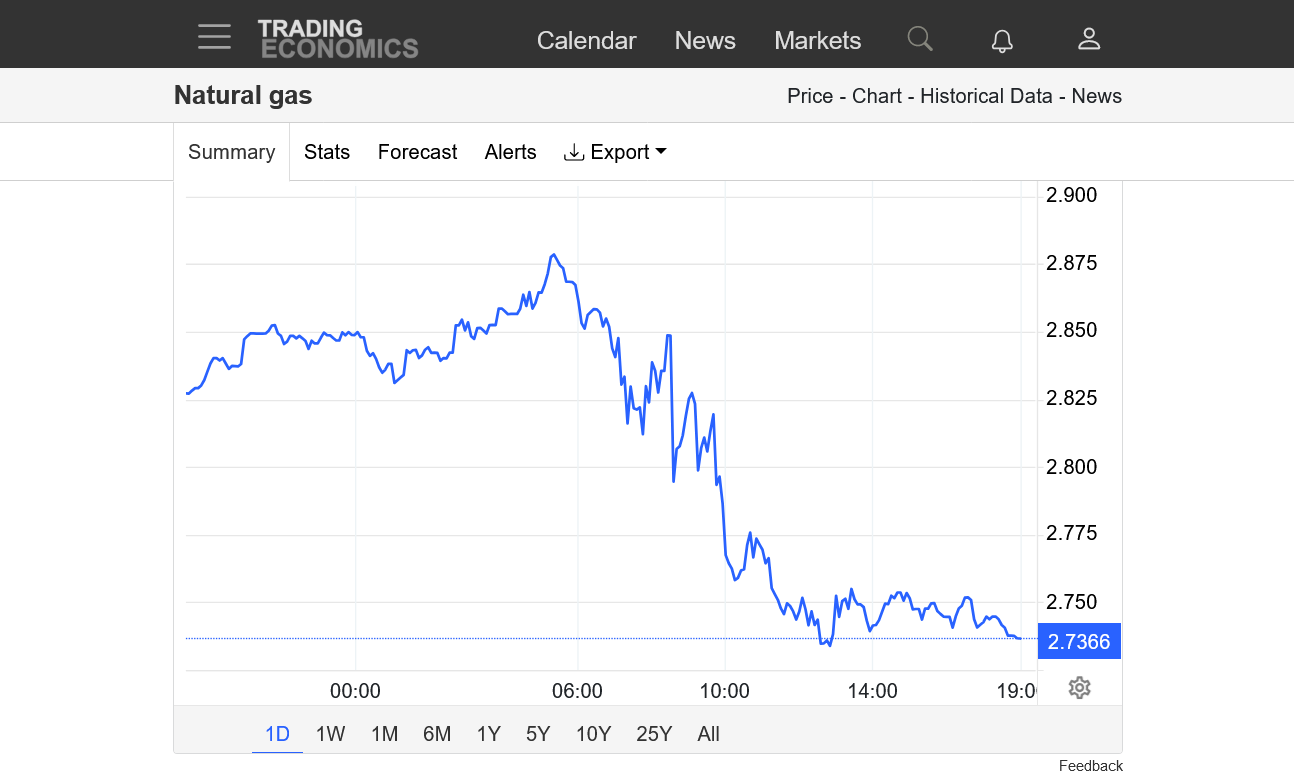Go to the Calendar page
The width and height of the screenshot is (1294, 777).
coord(586,41)
